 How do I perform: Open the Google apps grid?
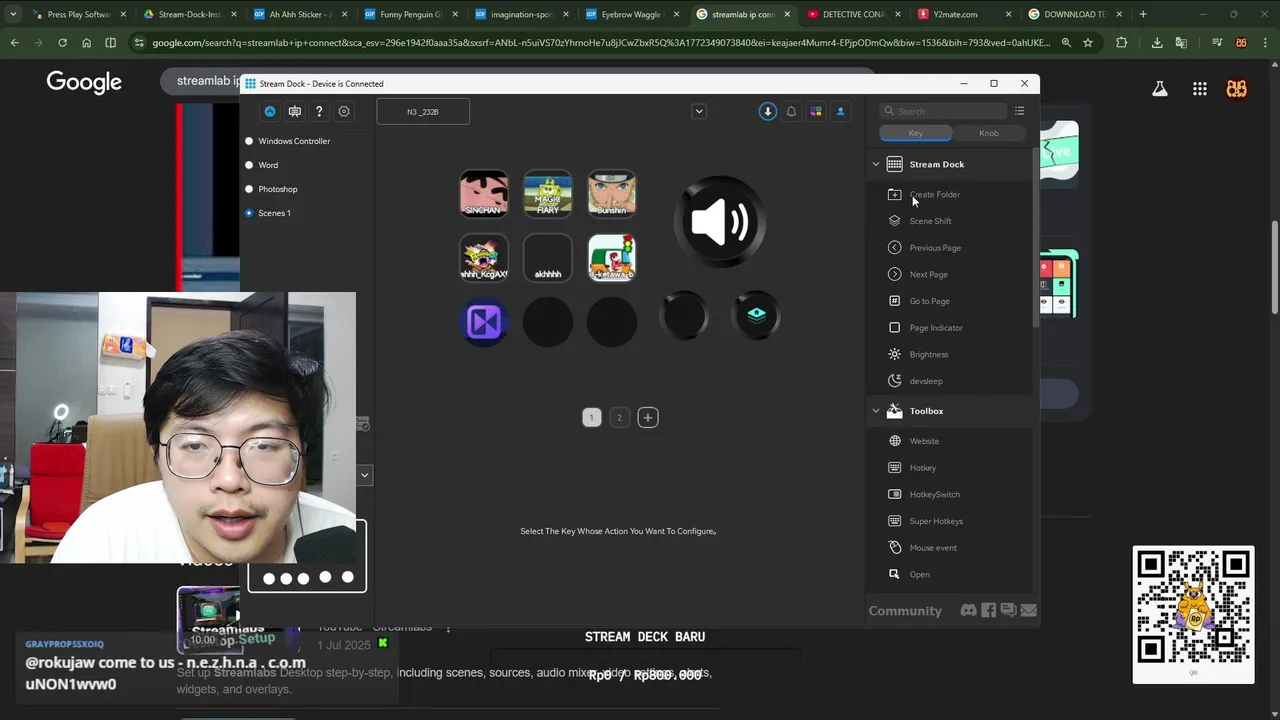(1199, 89)
